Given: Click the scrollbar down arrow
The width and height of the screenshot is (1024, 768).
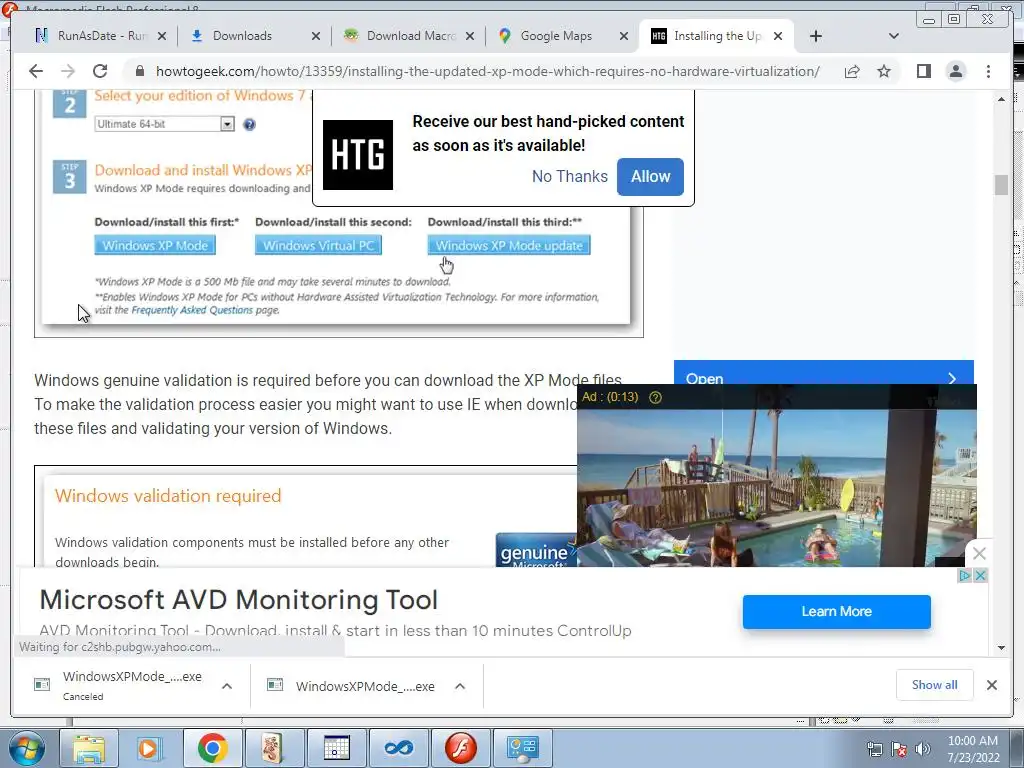Looking at the screenshot, I should (x=1001, y=648).
